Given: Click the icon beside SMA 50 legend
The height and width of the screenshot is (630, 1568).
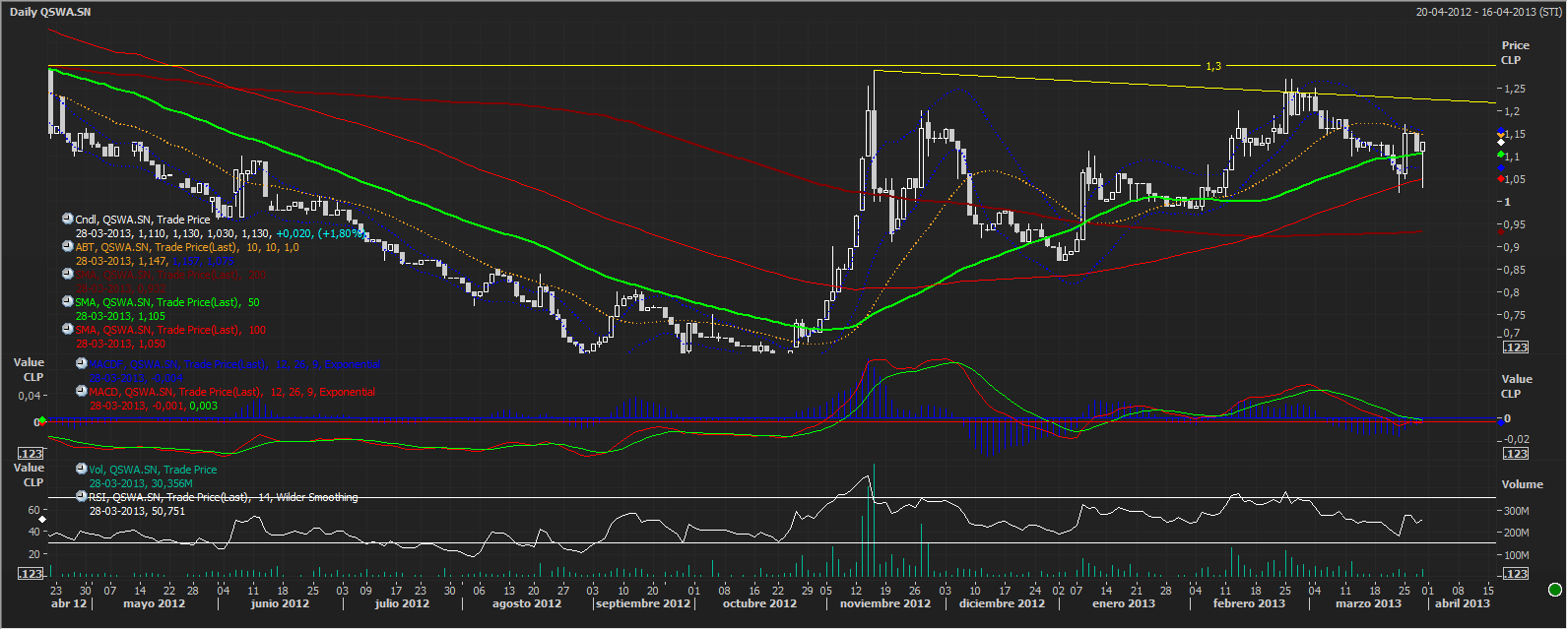Looking at the screenshot, I should point(68,302).
